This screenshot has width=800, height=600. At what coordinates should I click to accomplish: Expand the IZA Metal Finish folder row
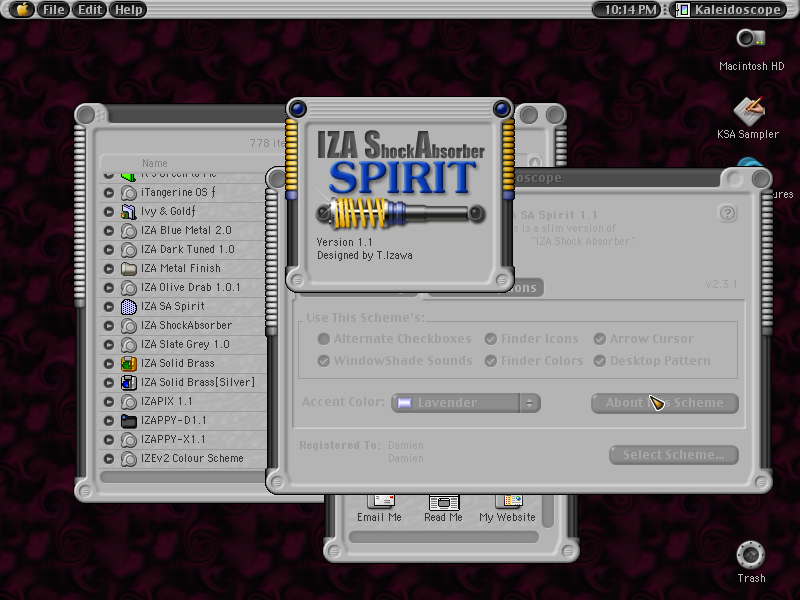tap(109, 269)
